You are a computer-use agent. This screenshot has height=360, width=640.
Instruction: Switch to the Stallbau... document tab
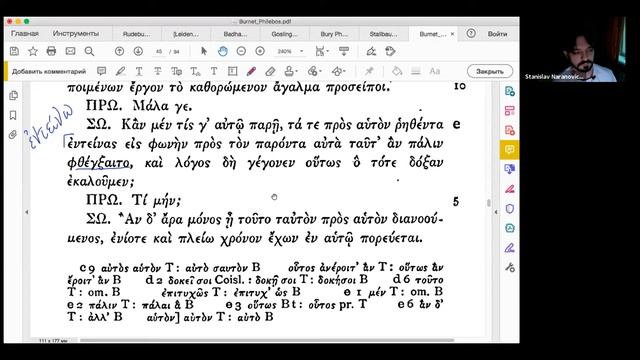[383, 34]
